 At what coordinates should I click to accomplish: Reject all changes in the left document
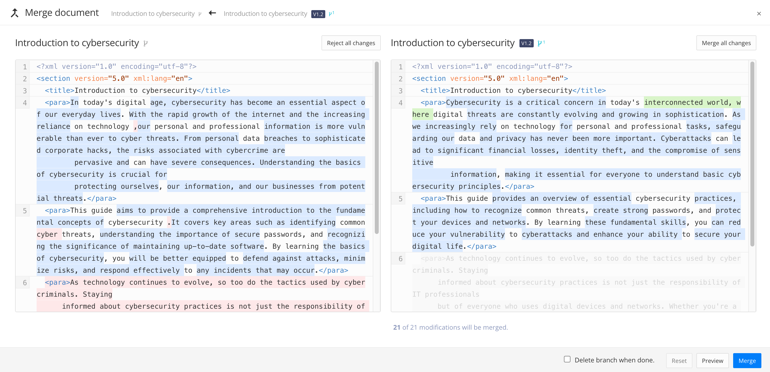pos(351,43)
